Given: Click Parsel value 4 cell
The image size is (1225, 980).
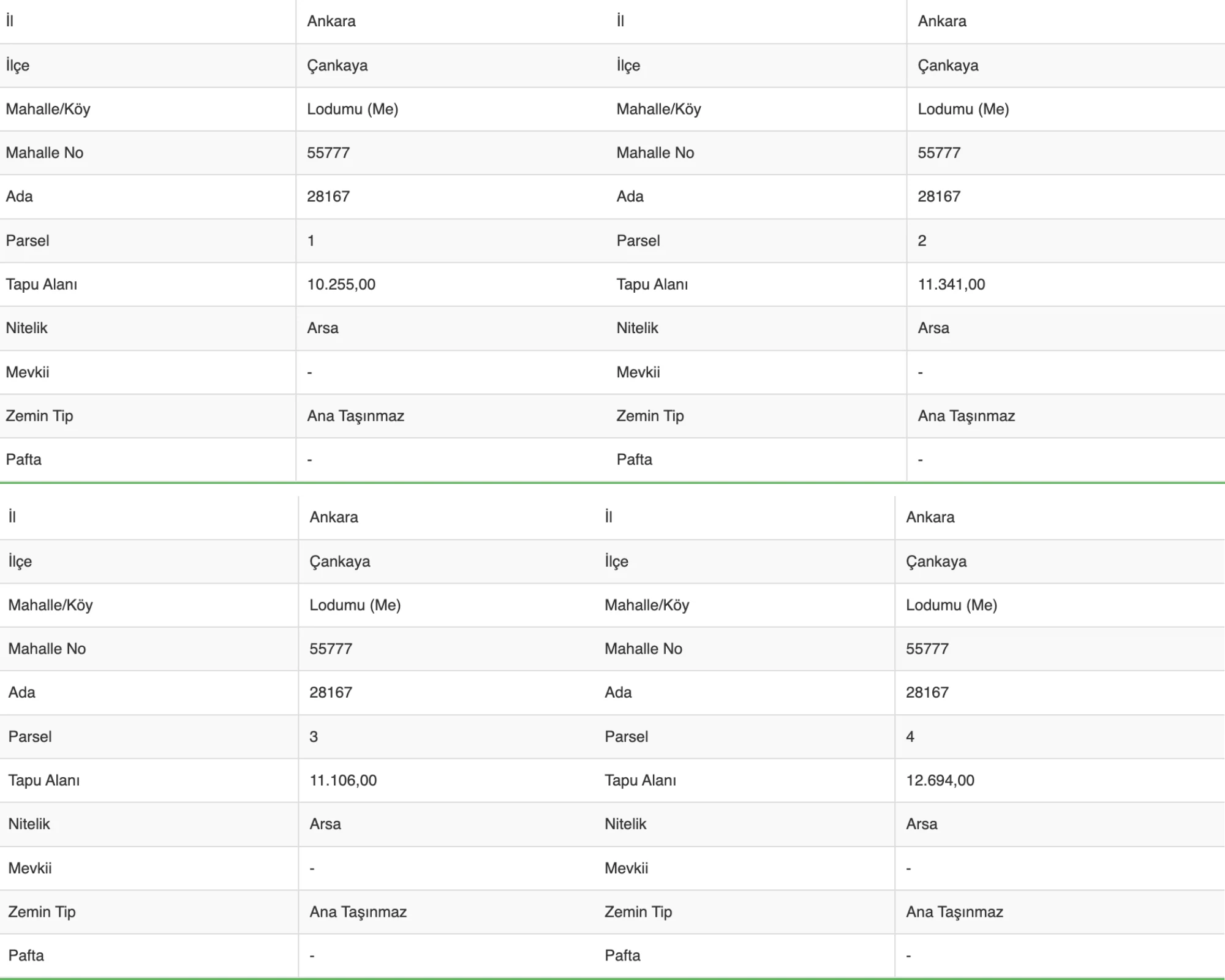Looking at the screenshot, I should [x=1060, y=737].
